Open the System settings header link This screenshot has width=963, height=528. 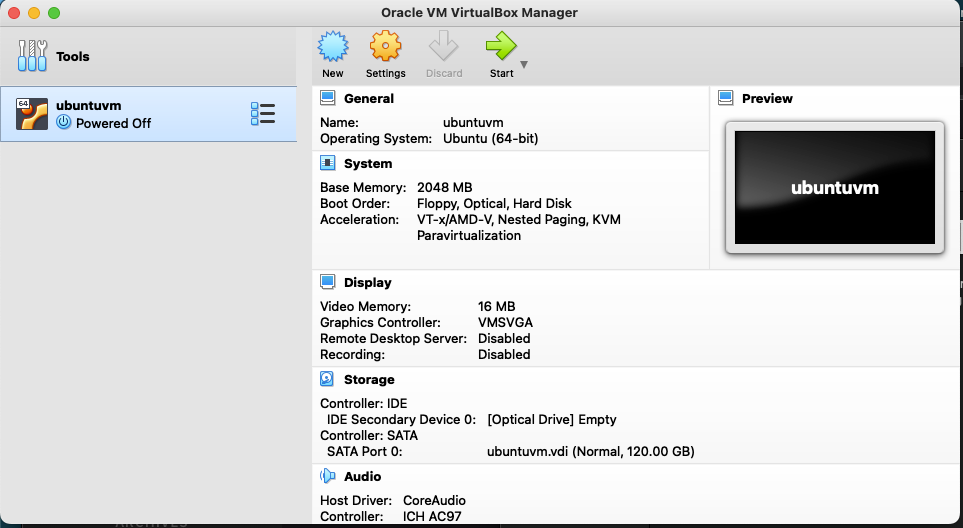point(368,163)
